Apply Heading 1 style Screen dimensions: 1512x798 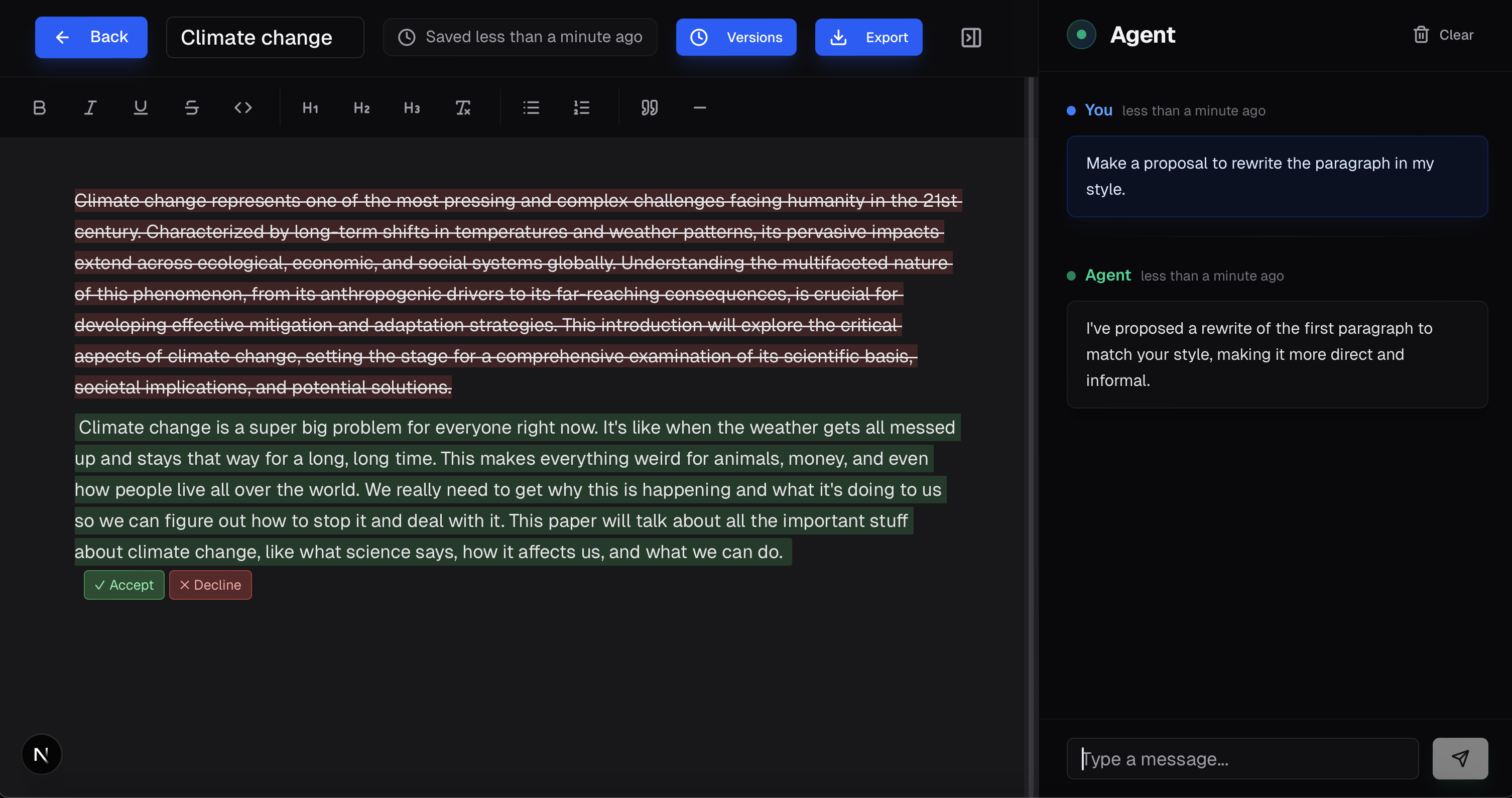[311, 108]
